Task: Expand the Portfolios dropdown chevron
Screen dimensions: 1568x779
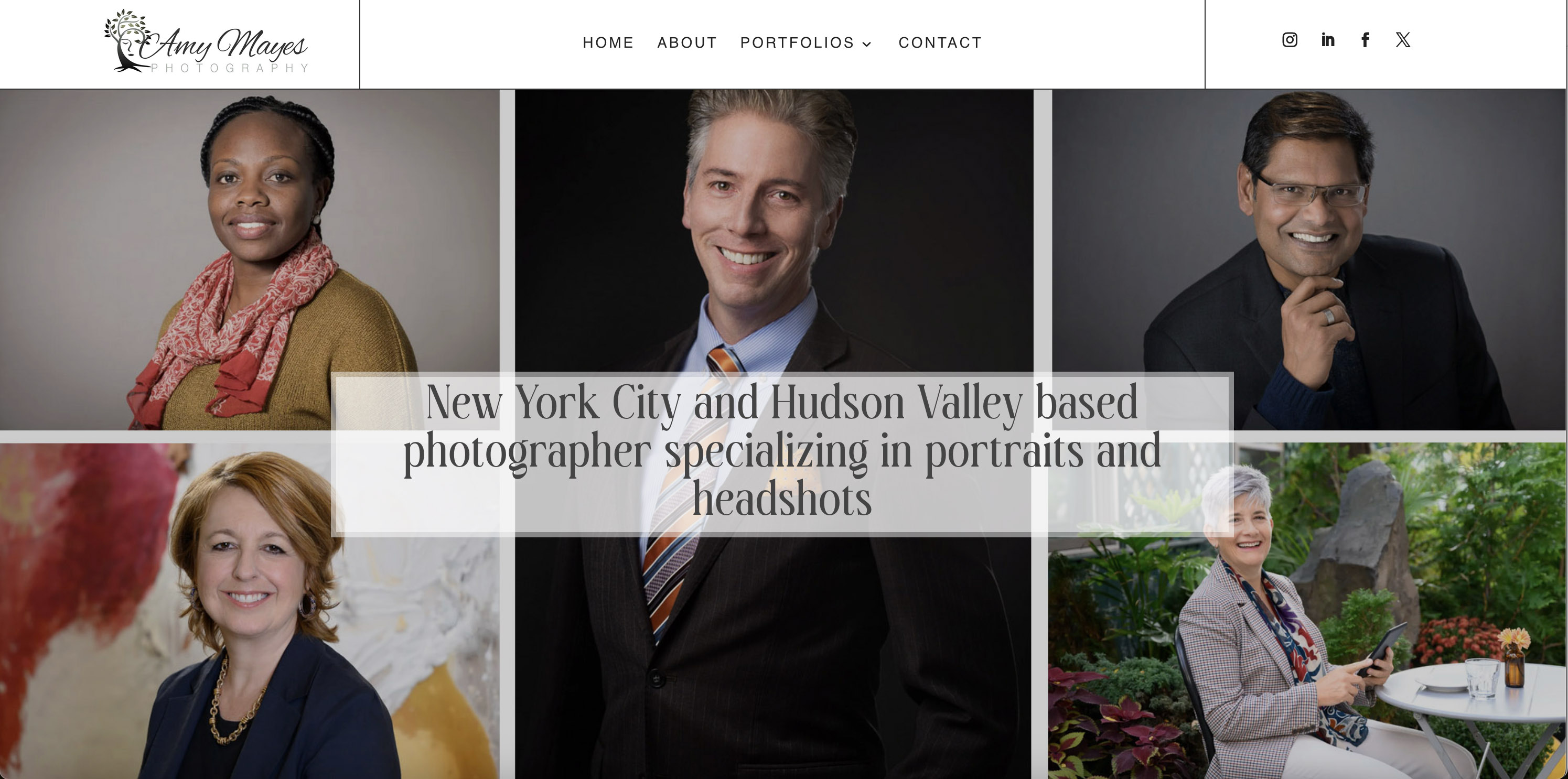Action: pyautogui.click(x=867, y=44)
